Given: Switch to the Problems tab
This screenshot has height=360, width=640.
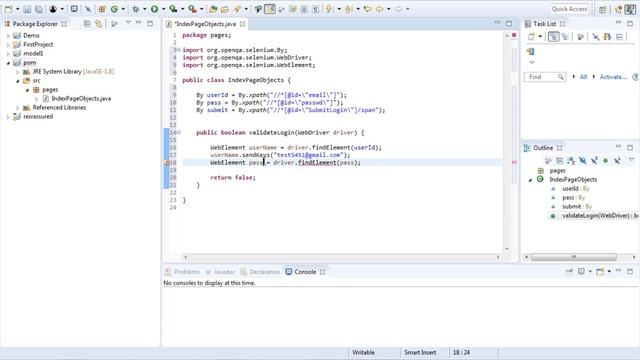Looking at the screenshot, I should pos(183,272).
